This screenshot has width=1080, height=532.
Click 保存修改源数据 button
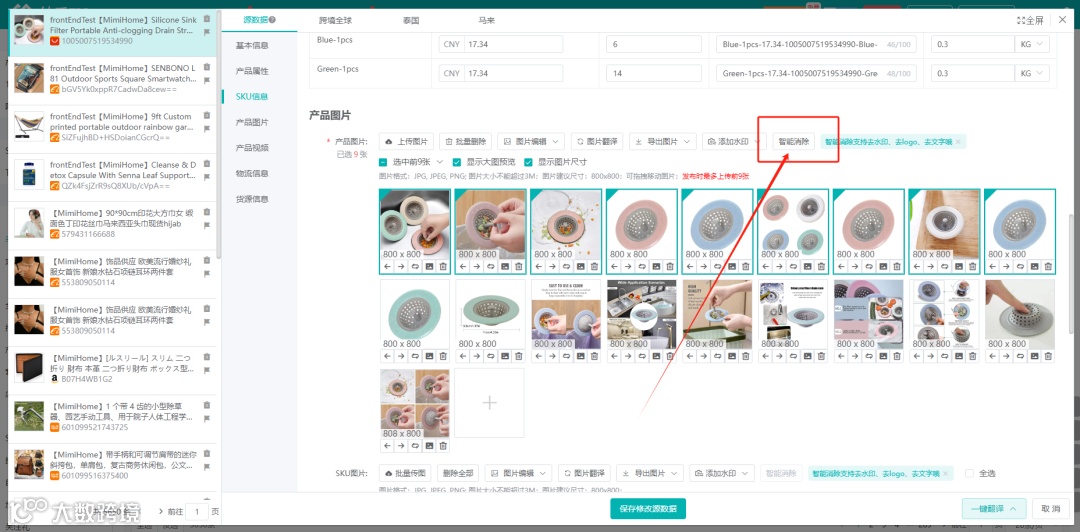pyautogui.click(x=647, y=509)
